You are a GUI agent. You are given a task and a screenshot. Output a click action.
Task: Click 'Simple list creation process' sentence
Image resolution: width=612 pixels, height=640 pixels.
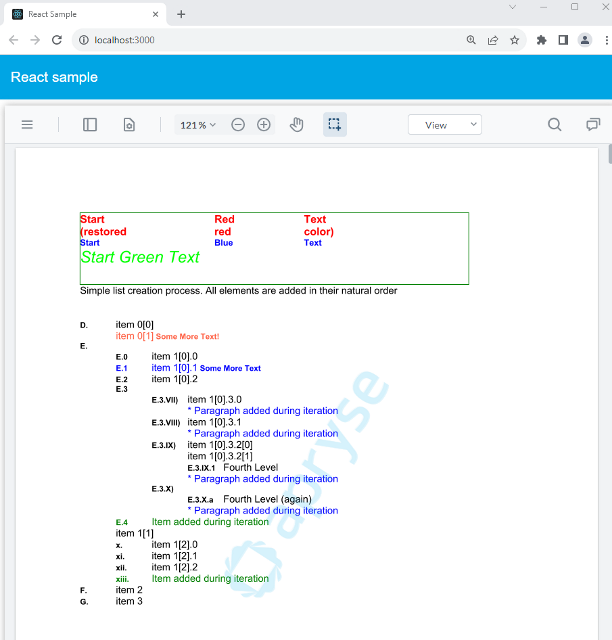click(x=238, y=291)
